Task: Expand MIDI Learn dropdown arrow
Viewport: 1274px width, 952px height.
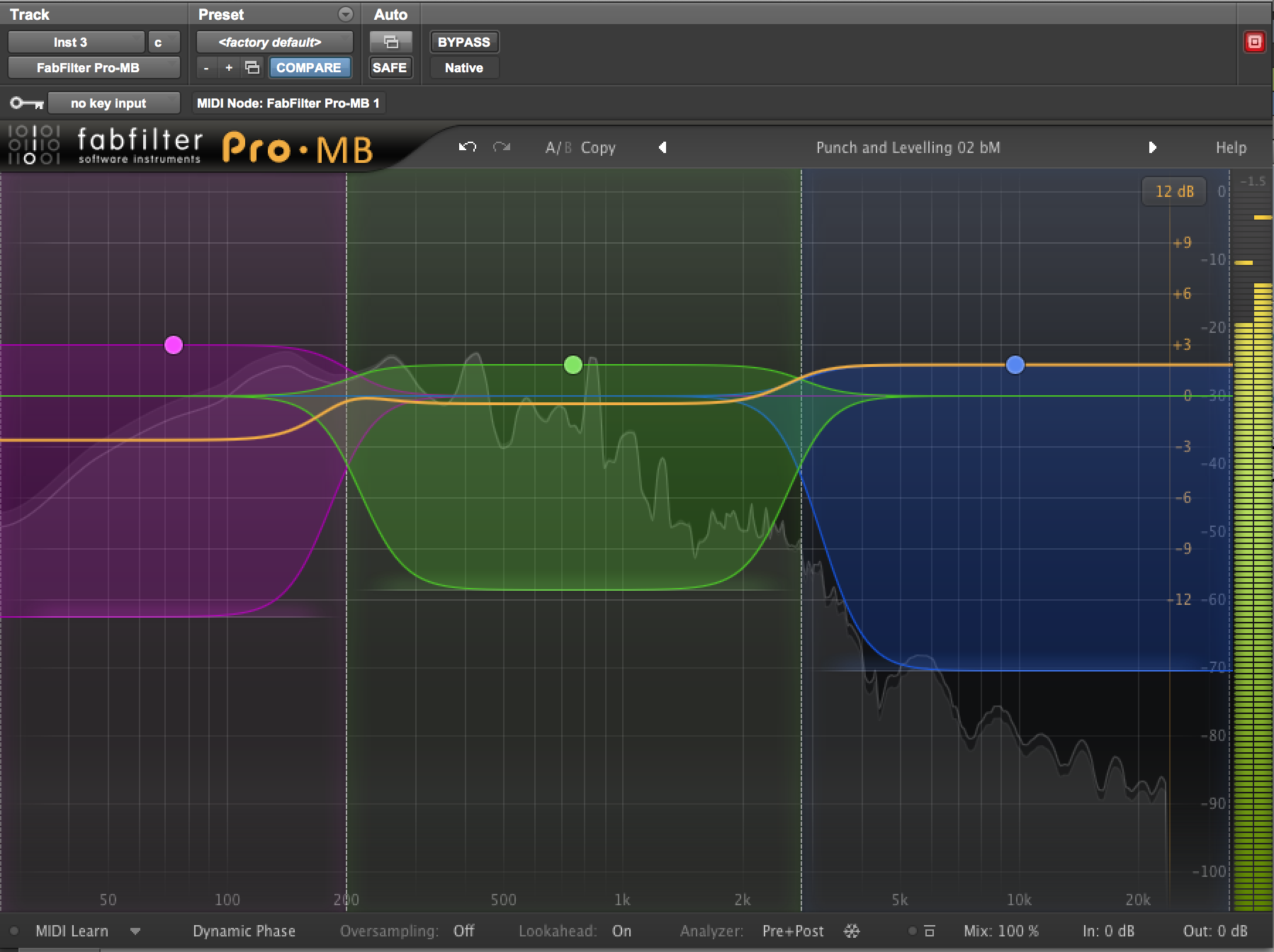Action: (x=135, y=931)
